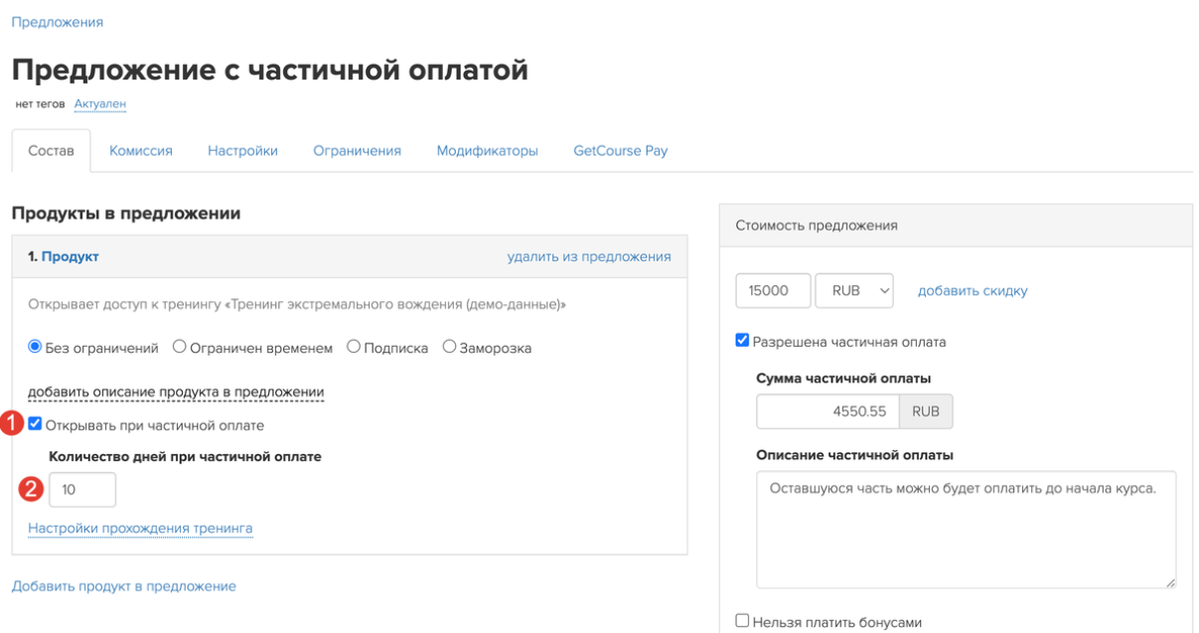Click the Стоимость предложения panel header

click(956, 226)
